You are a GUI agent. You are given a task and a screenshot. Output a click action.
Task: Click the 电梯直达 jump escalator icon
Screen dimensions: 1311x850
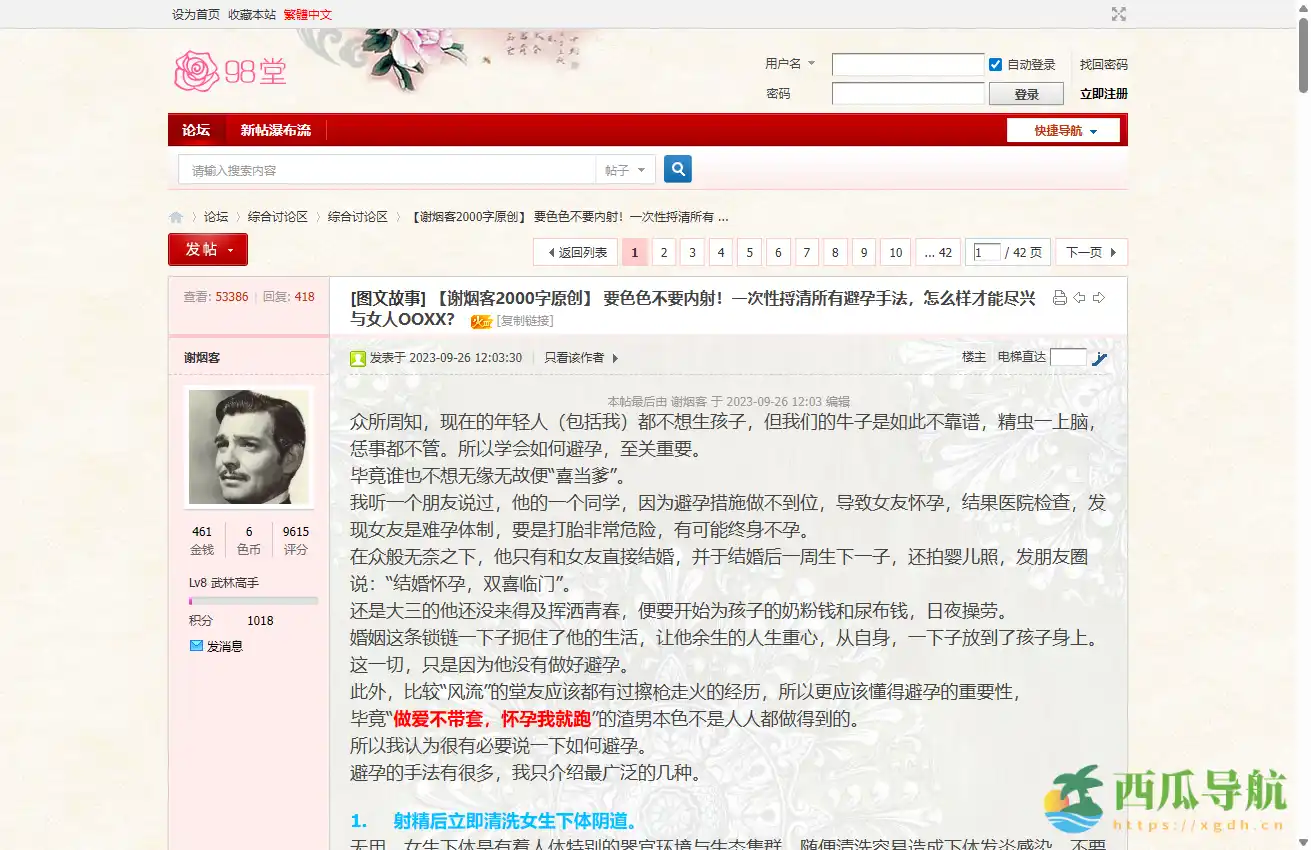click(1100, 359)
